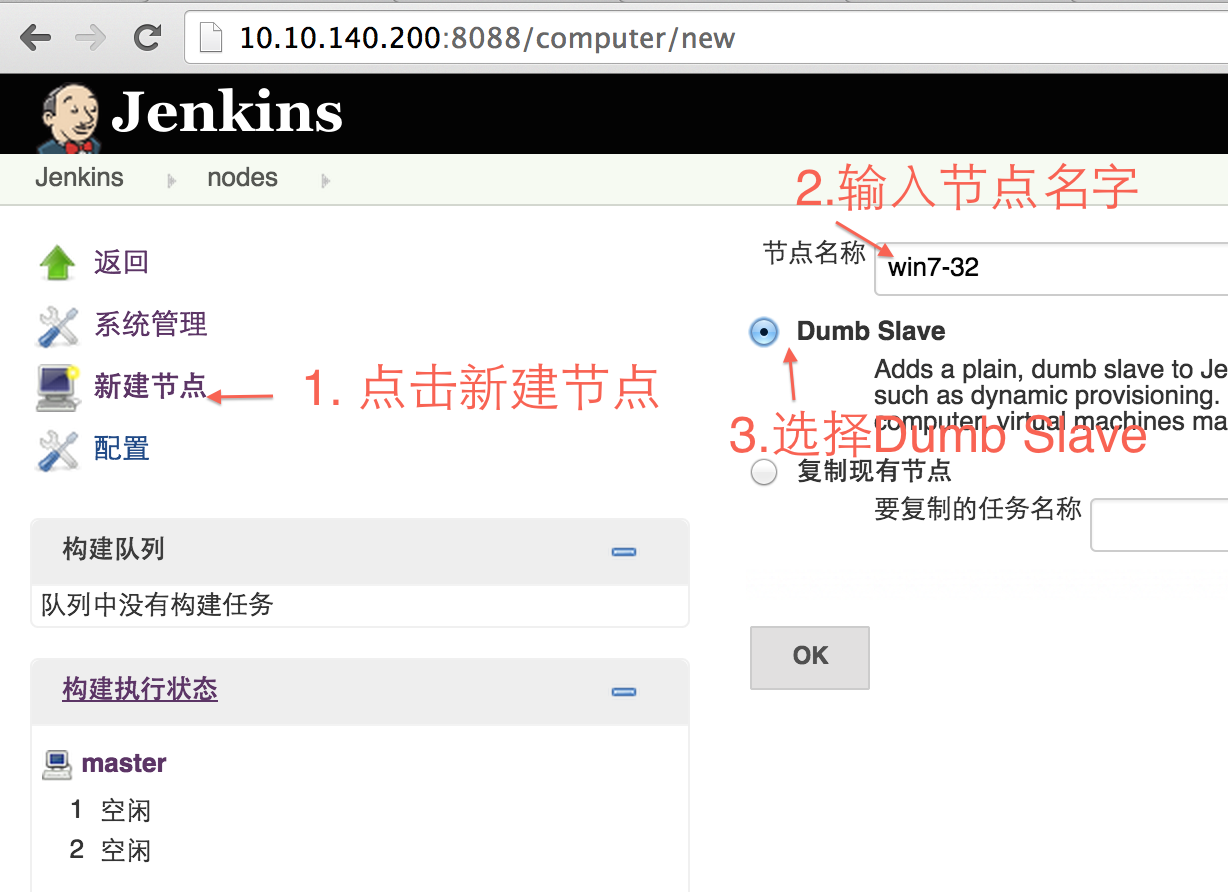
Task: Select the Dumb Slave radio button
Action: tap(764, 332)
